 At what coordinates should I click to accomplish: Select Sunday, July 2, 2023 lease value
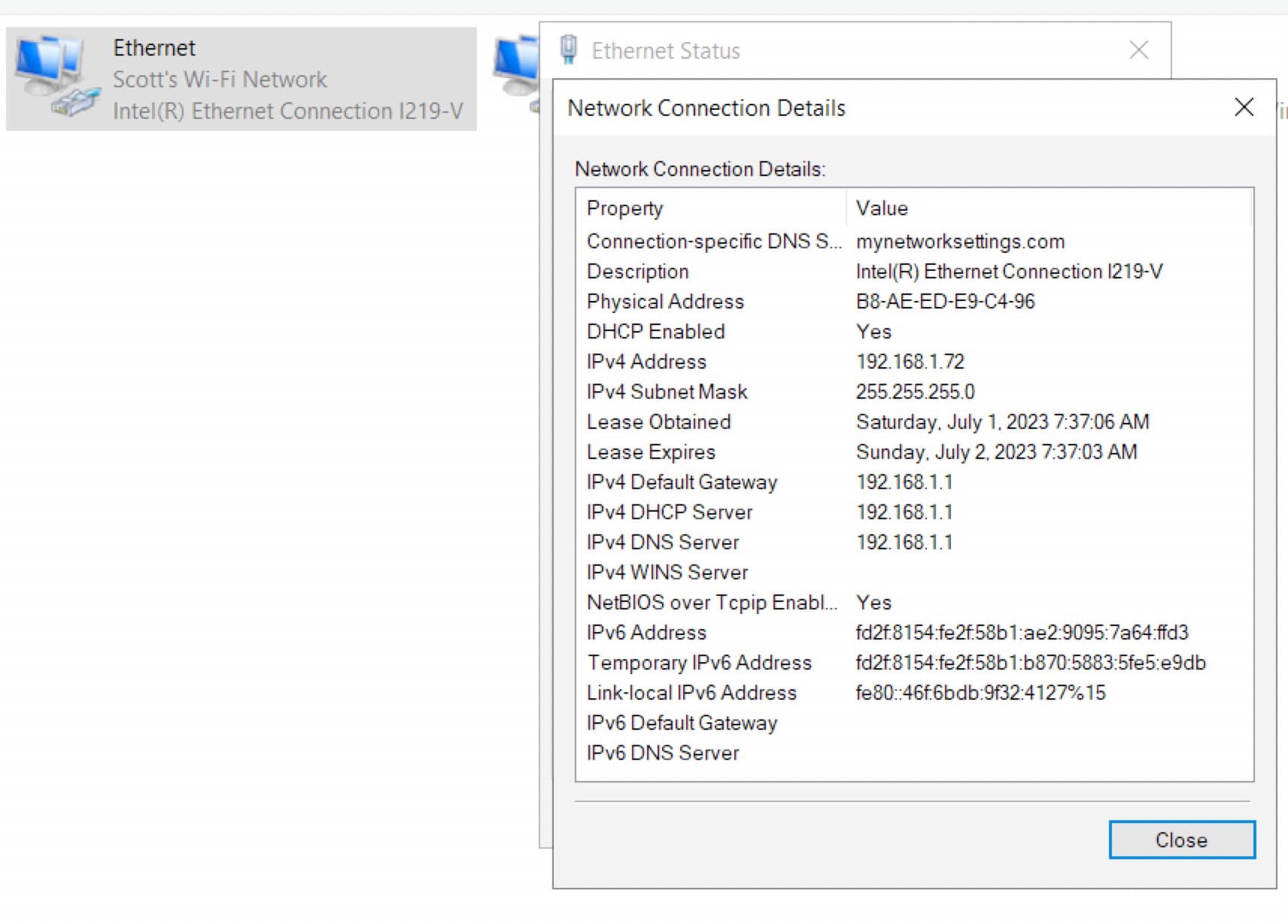coord(996,452)
